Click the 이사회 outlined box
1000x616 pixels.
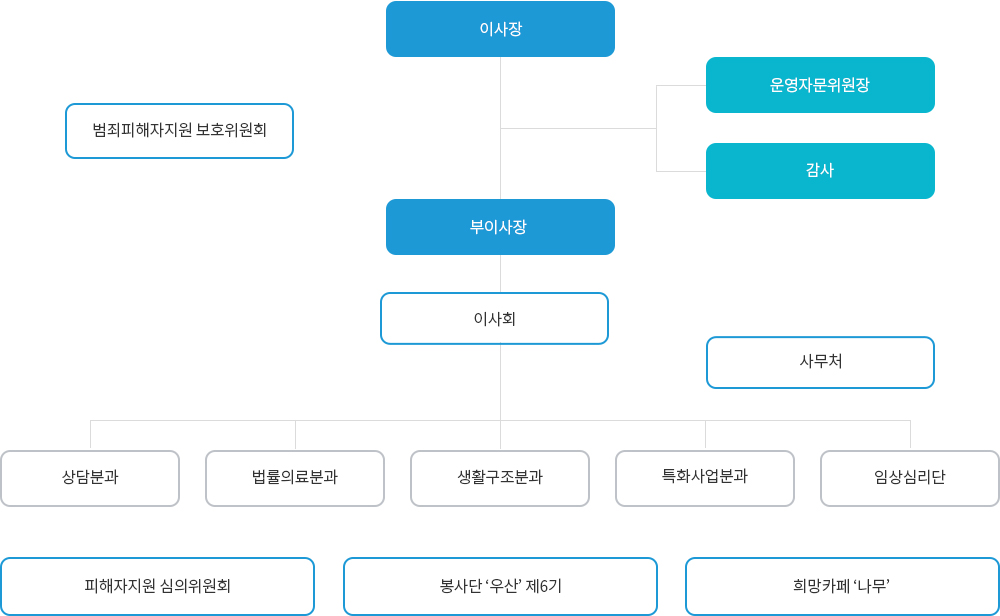(494, 319)
